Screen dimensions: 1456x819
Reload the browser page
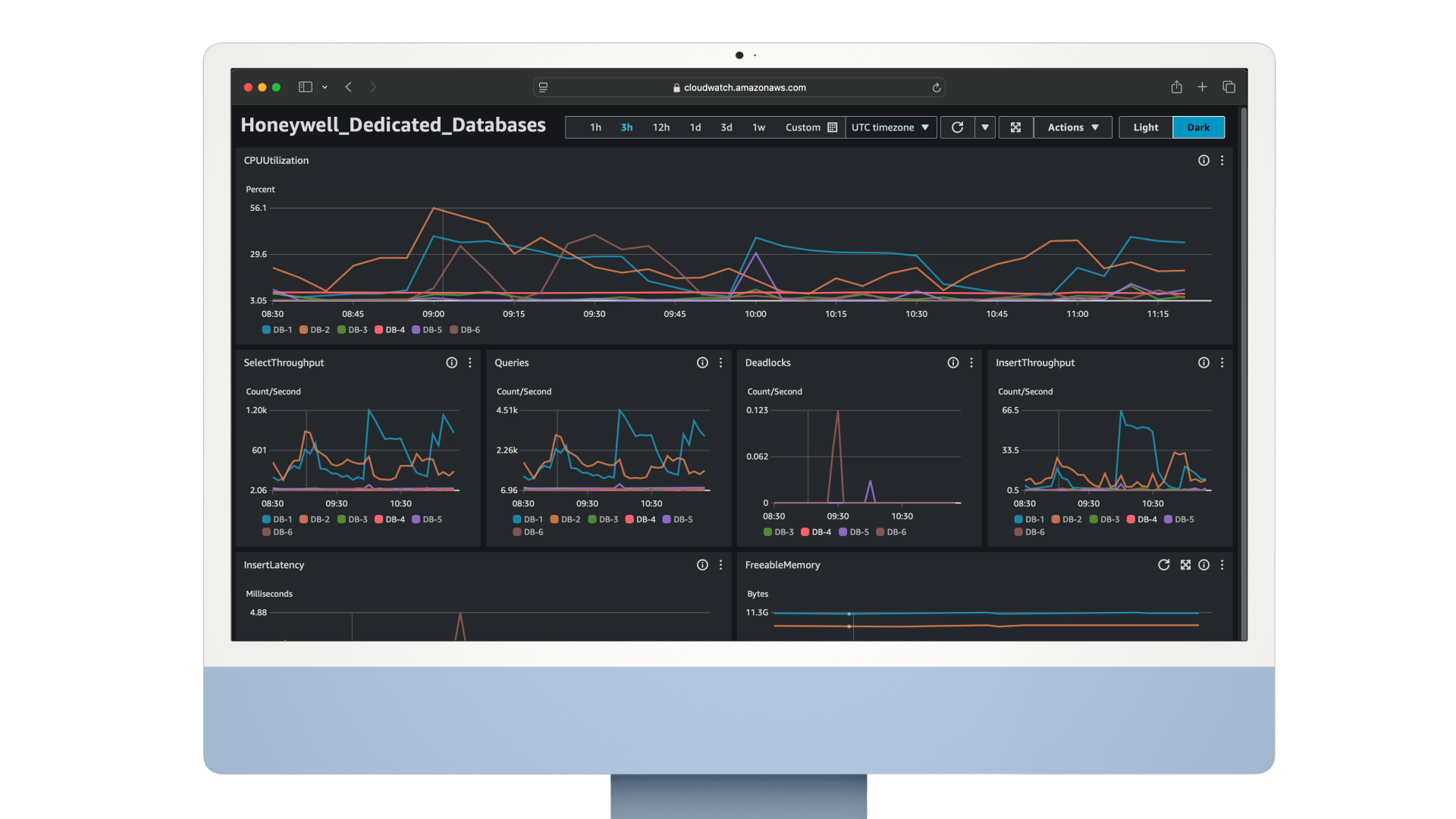click(x=937, y=88)
